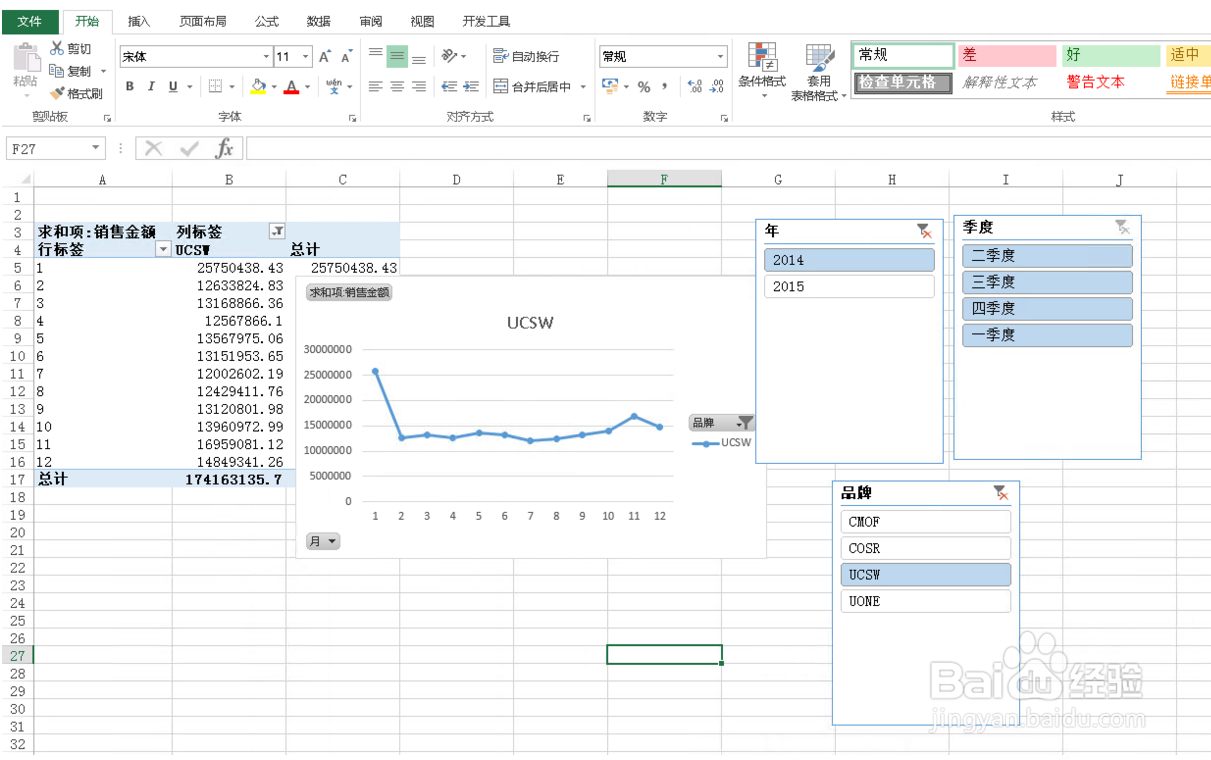This screenshot has width=1211, height=760.
Task: Apply the 检查单元格 cell style
Action: point(904,82)
